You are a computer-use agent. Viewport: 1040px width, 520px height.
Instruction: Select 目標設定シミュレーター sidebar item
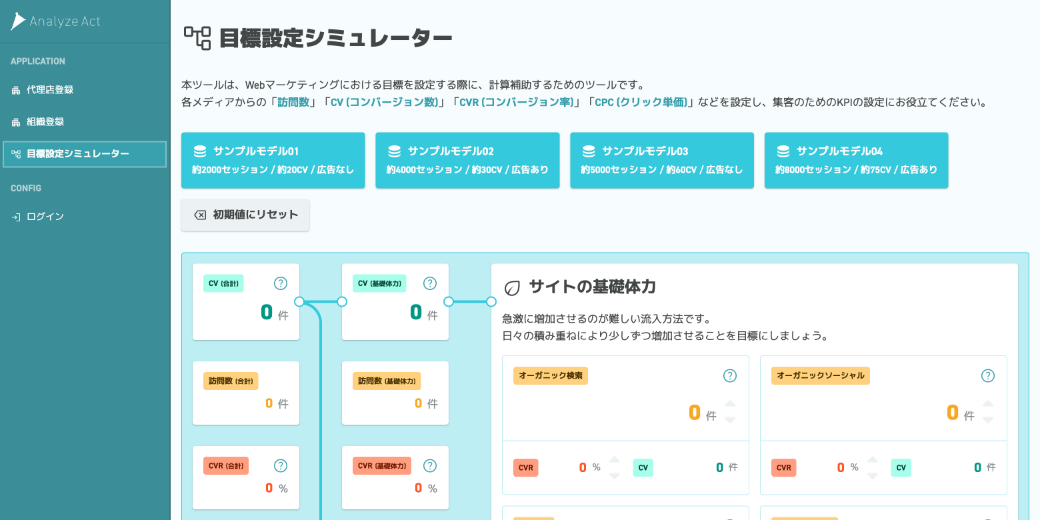pos(85,154)
